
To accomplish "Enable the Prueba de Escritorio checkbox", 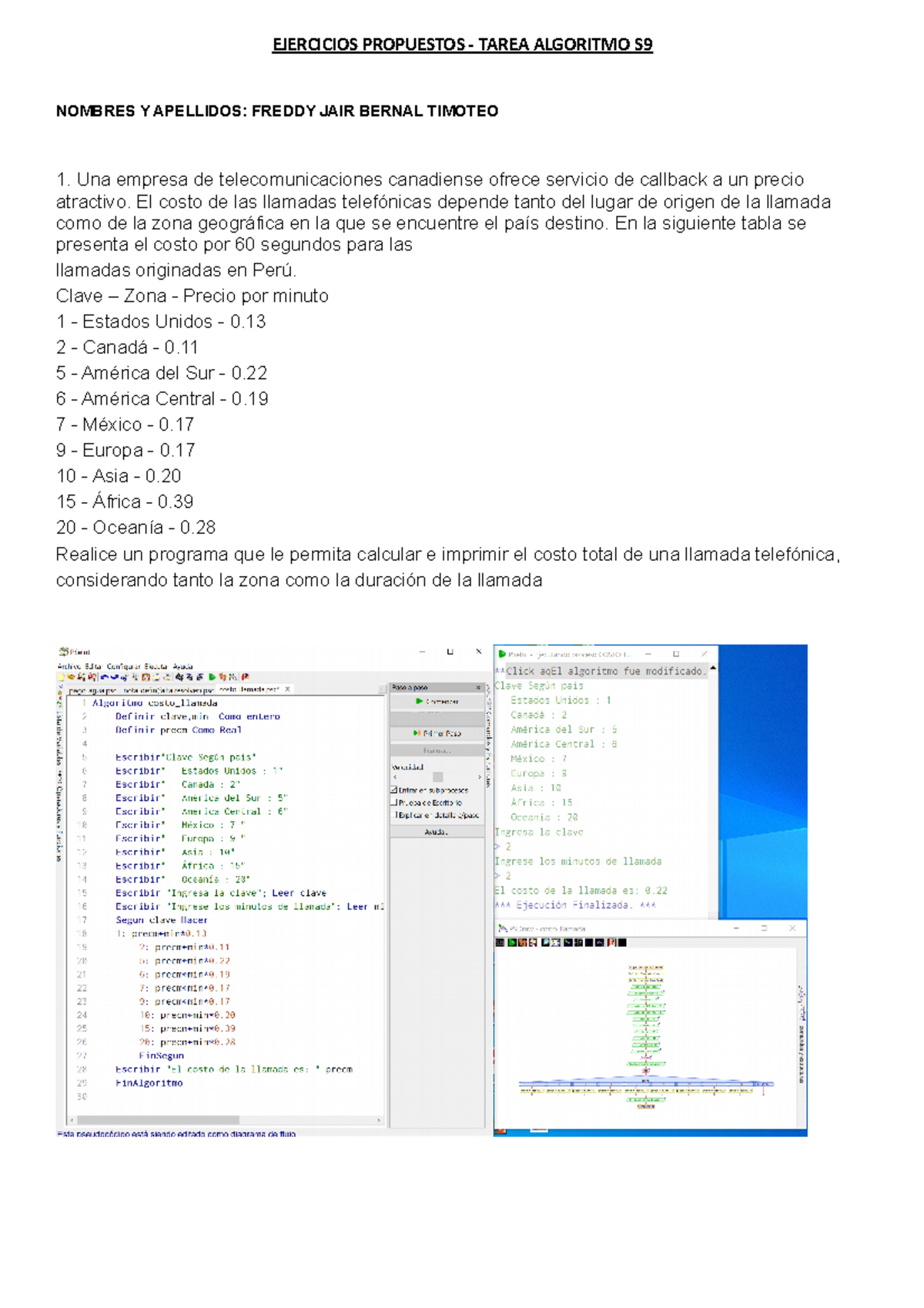I will (394, 802).
